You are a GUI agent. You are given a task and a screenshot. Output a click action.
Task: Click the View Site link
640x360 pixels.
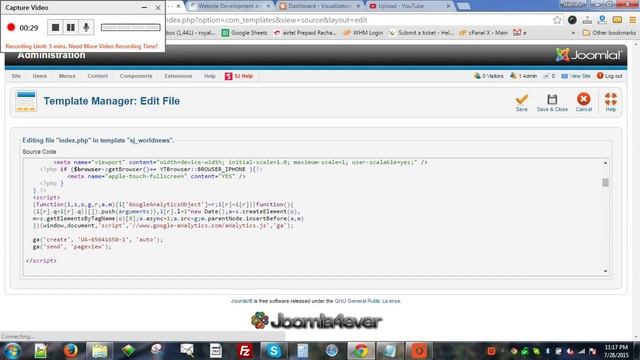576,76
